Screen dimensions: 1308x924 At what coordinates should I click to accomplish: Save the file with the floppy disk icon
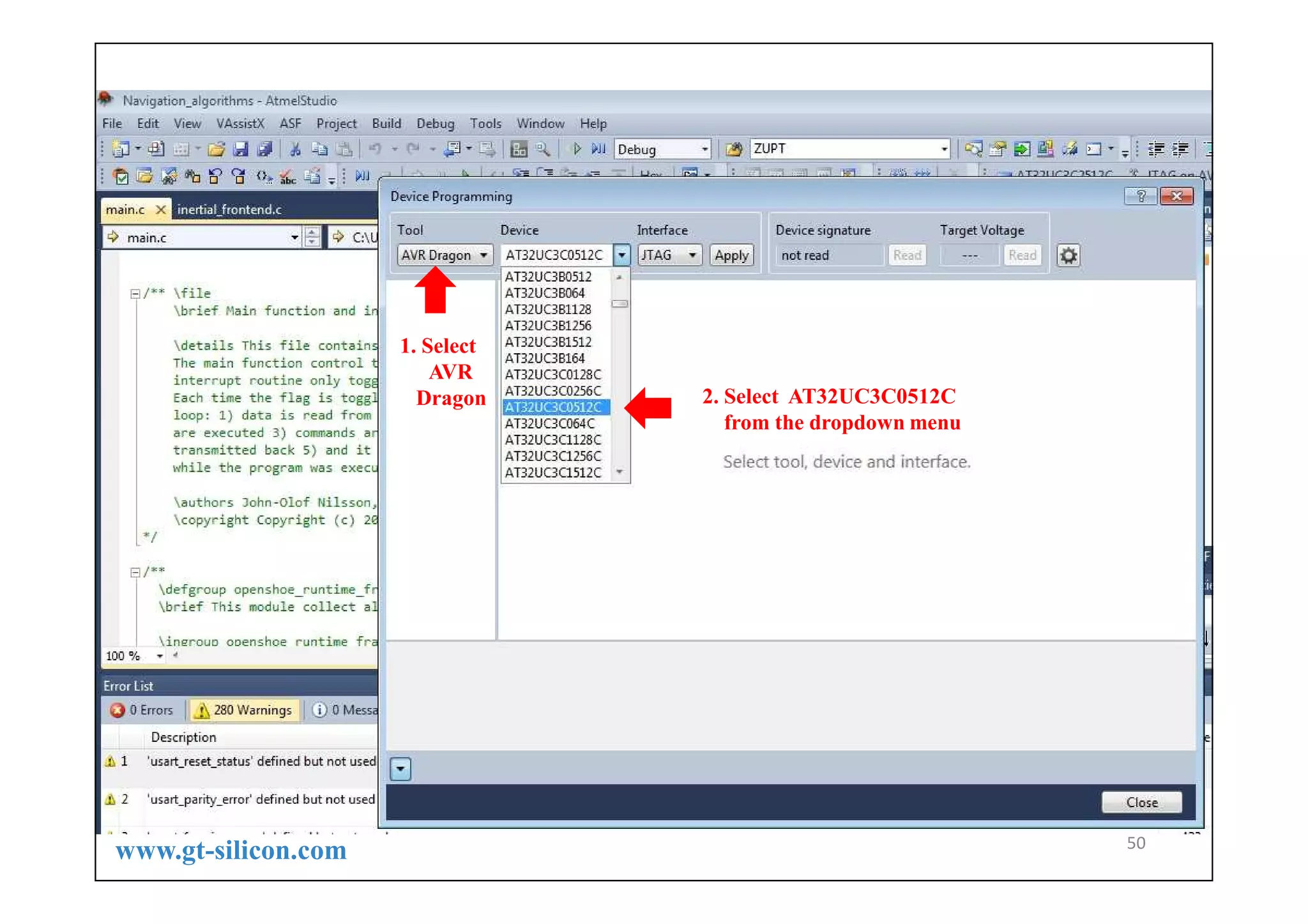[x=241, y=149]
